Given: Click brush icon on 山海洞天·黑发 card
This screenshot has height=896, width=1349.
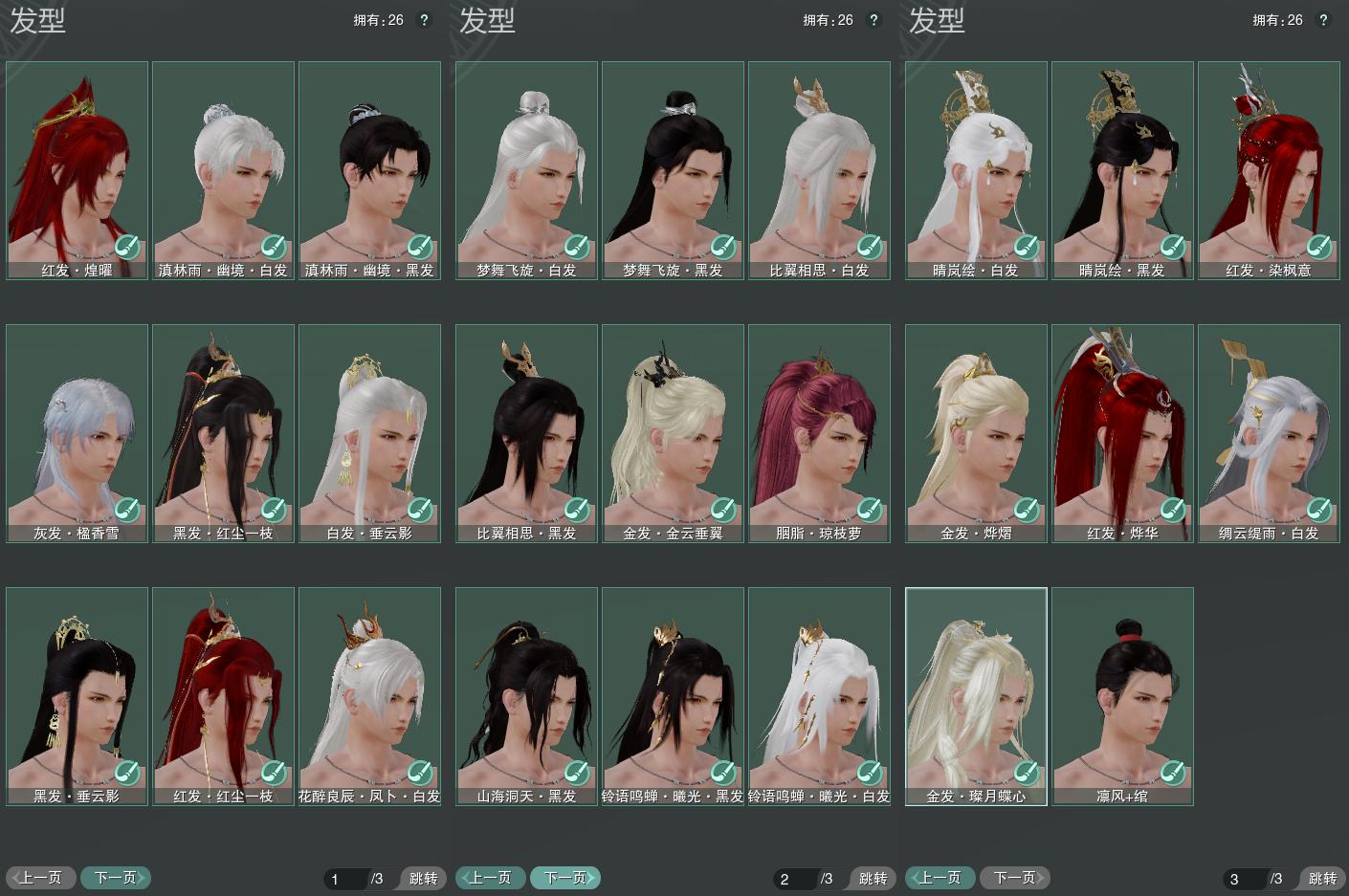Looking at the screenshot, I should pos(577,774).
